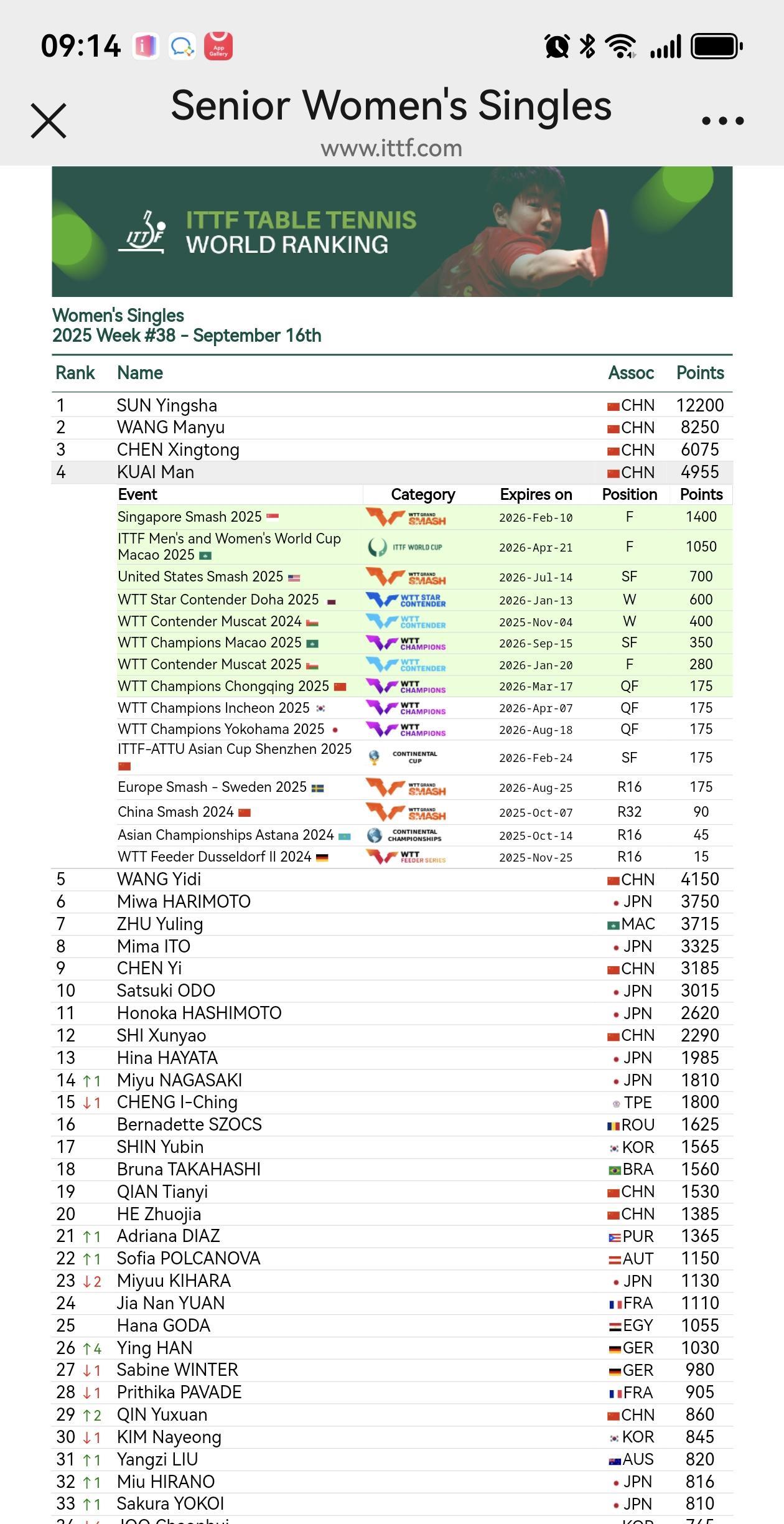Image resolution: width=784 pixels, height=1524 pixels.
Task: Select Satsuki ODO in the ranking list
Action: (x=392, y=990)
